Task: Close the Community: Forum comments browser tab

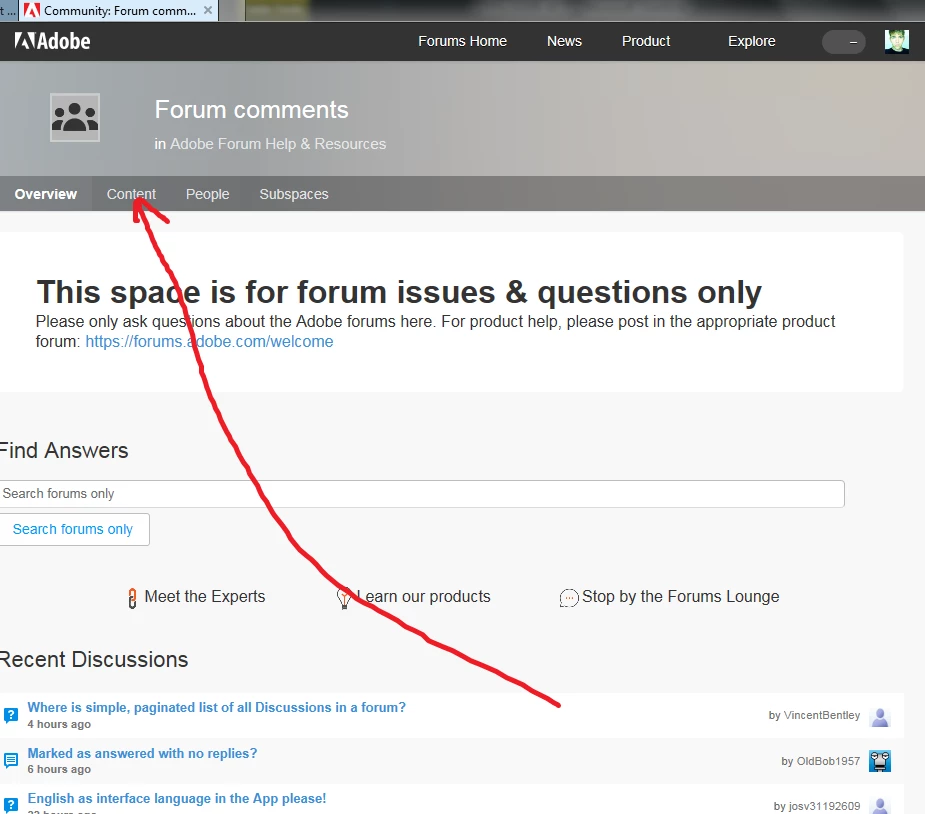Action: (208, 10)
